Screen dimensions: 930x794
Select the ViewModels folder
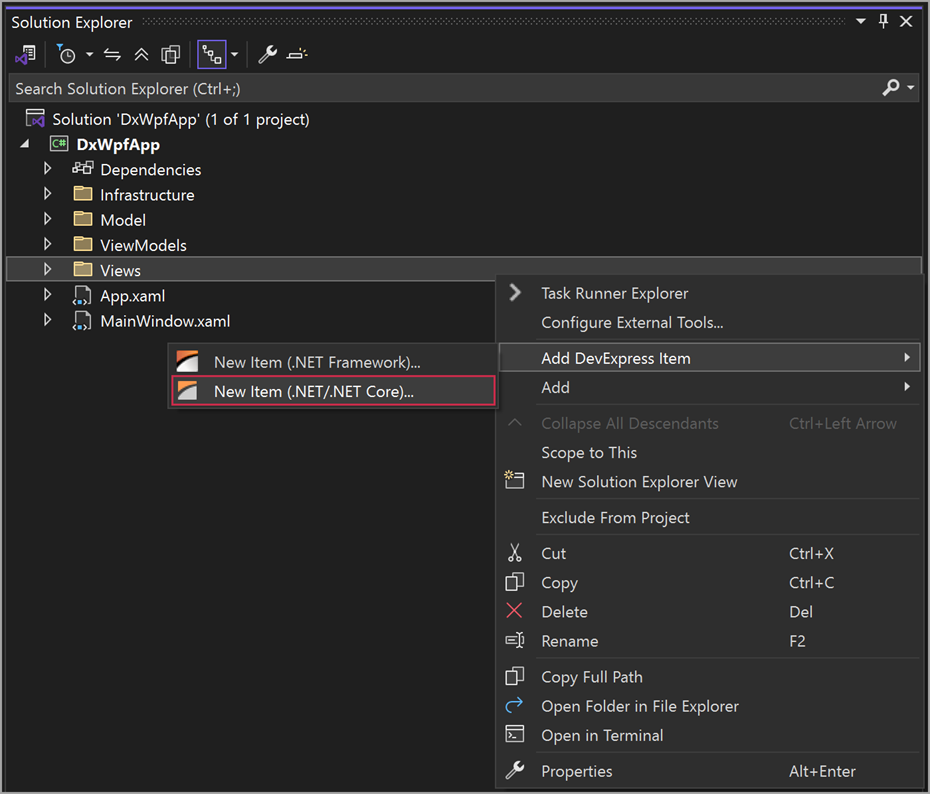[x=143, y=245]
